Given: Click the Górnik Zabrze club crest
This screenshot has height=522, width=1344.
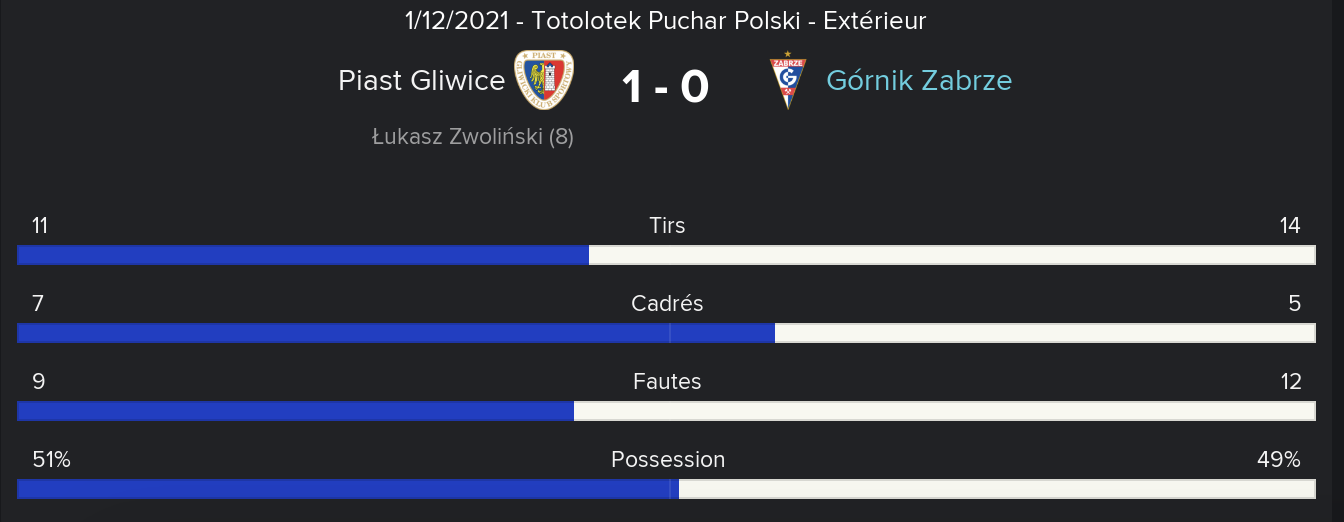Looking at the screenshot, I should click(788, 80).
